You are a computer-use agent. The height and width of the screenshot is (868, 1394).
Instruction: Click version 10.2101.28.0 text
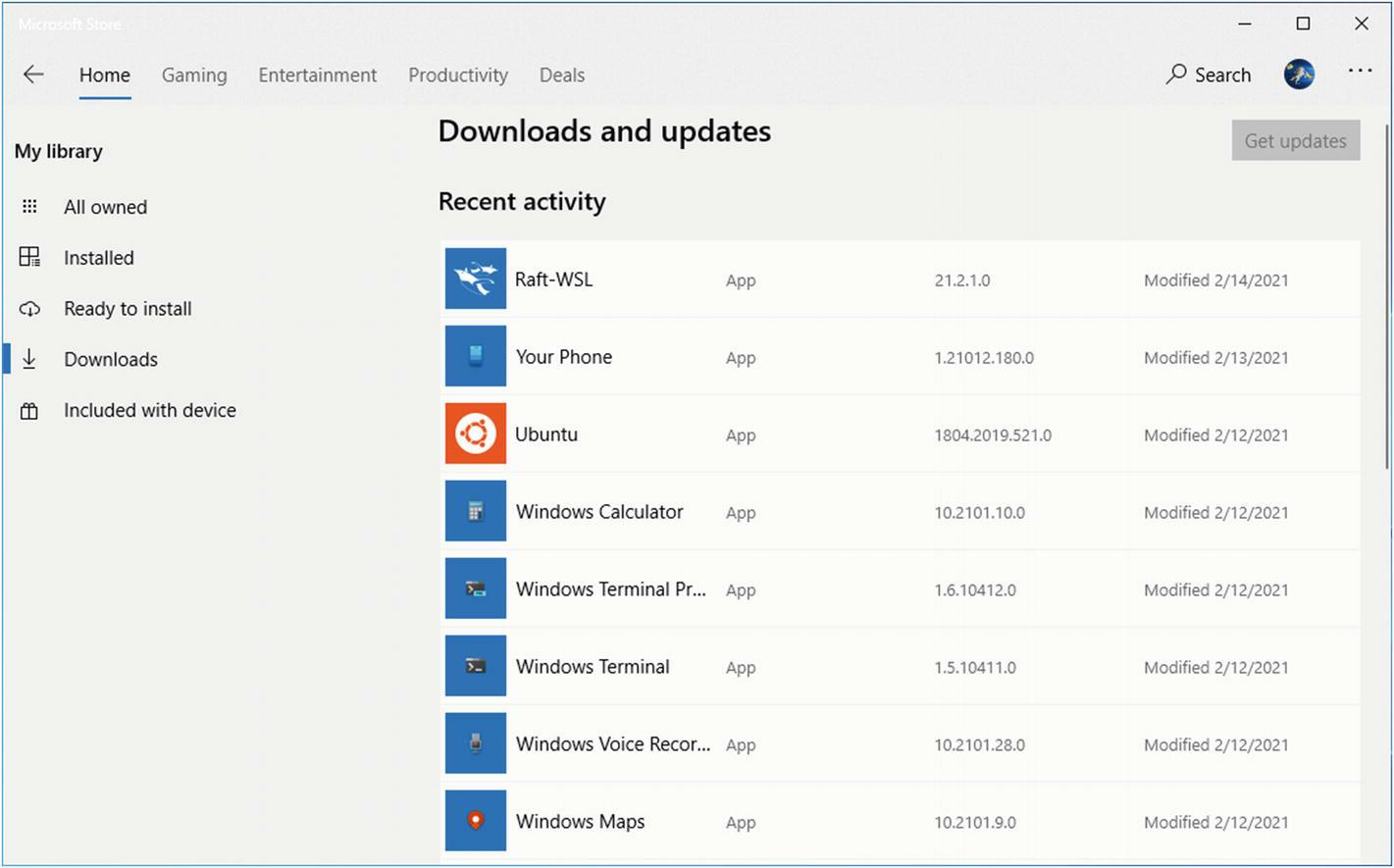(979, 745)
